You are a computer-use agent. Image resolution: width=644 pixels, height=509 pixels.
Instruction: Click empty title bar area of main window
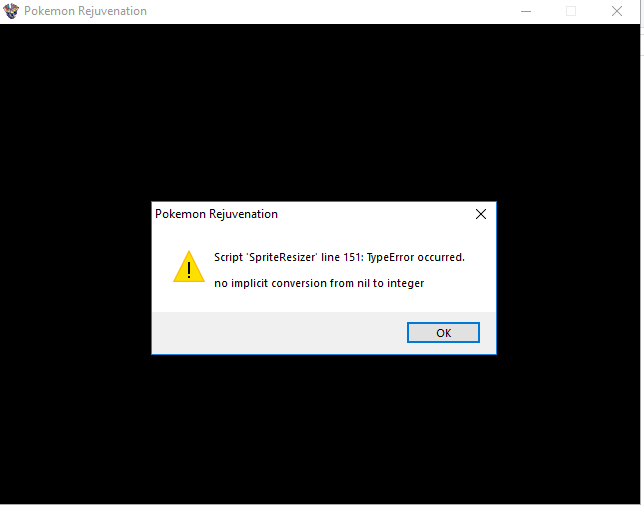point(329,11)
